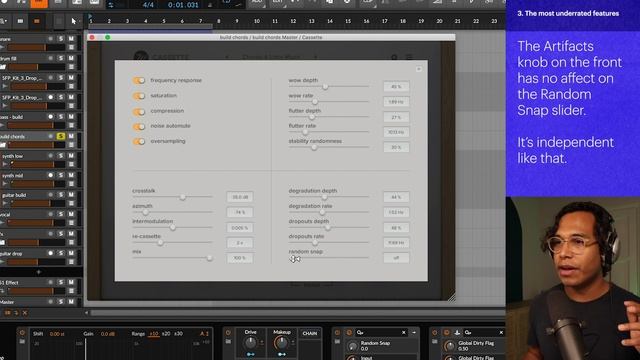Arm record on the bass - build track
Image resolution: width=640 pixels, height=360 pixels.
click(51, 117)
